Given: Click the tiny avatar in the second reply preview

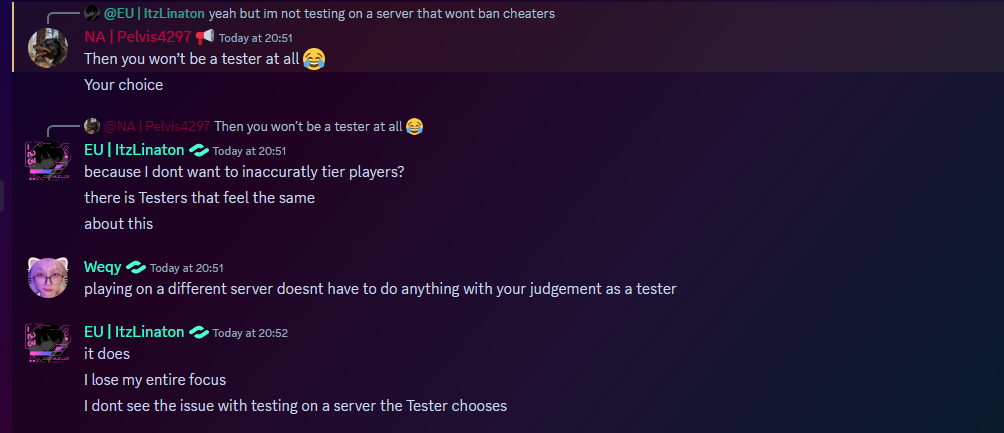Looking at the screenshot, I should click(x=92, y=126).
